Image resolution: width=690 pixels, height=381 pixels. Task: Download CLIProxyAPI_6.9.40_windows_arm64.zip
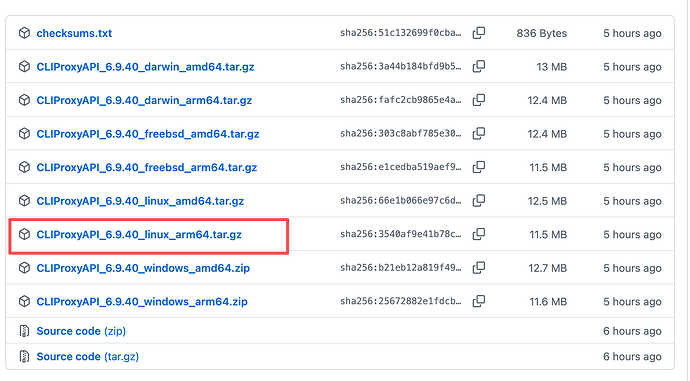[142, 302]
